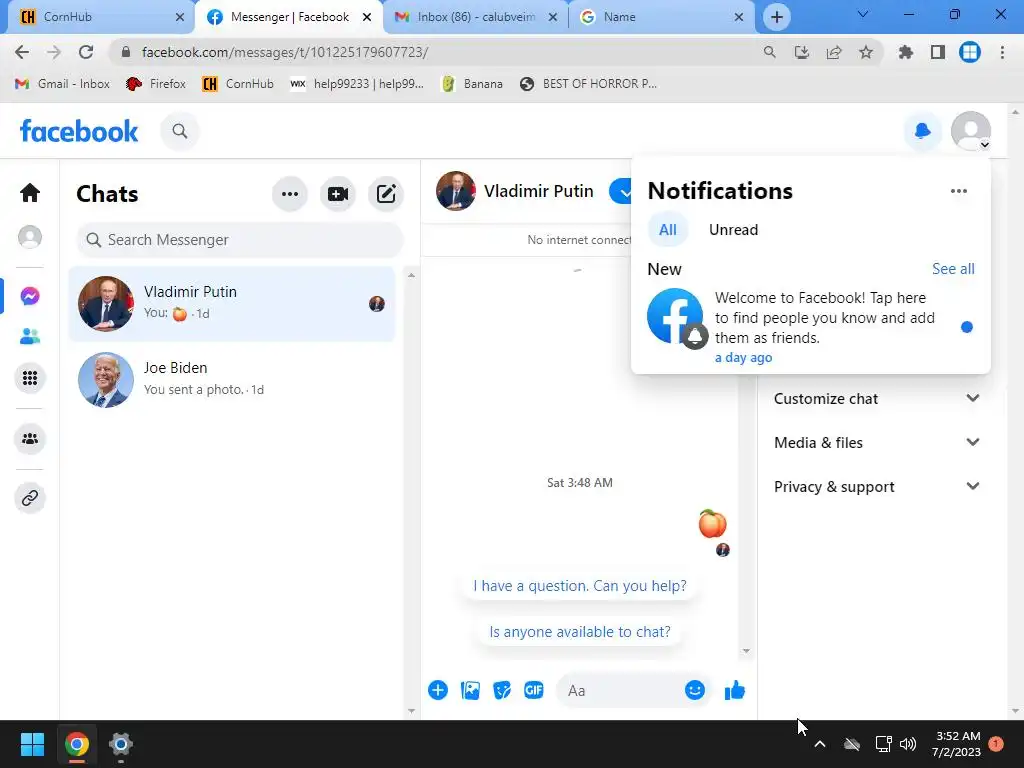The image size is (1024, 768).
Task: Open more actions plus icon
Action: coord(438,690)
